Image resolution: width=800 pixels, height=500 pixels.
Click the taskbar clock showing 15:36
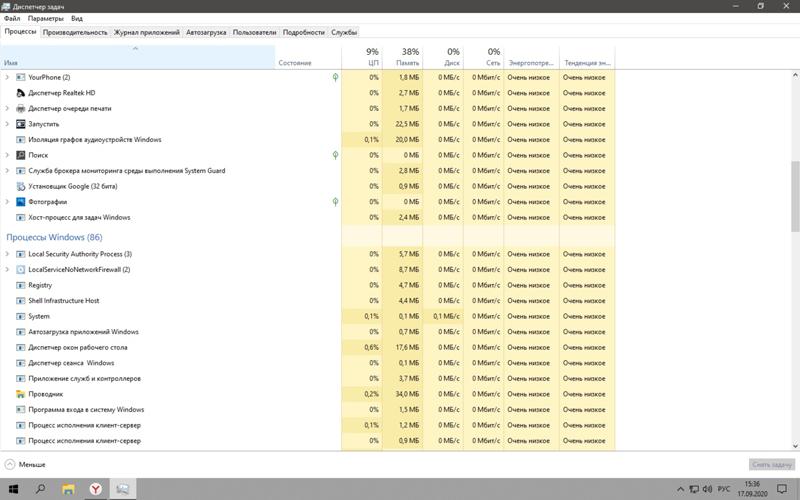752,489
